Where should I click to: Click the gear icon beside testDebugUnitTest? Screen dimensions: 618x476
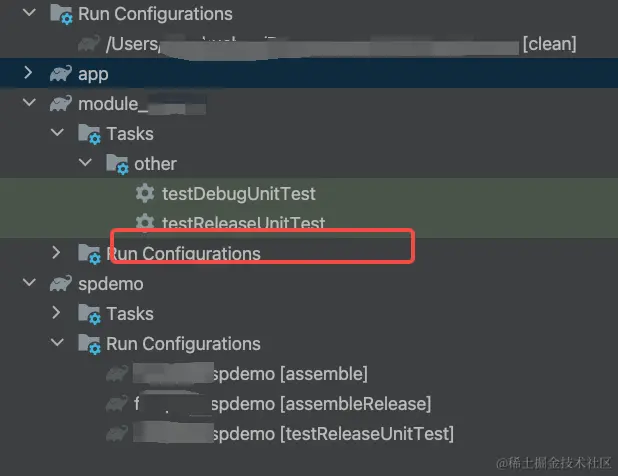(145, 193)
